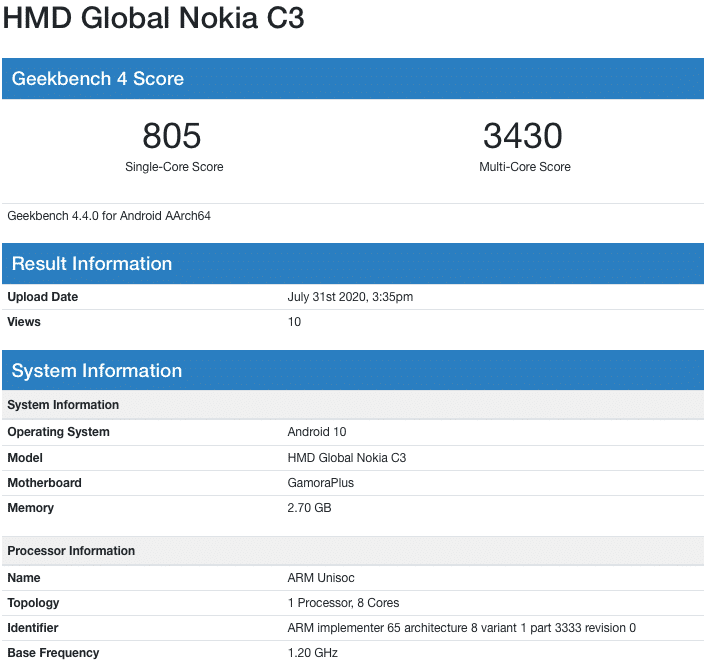This screenshot has height=667, width=705.
Task: Click the Android 10 operating system value
Action: coord(317,432)
